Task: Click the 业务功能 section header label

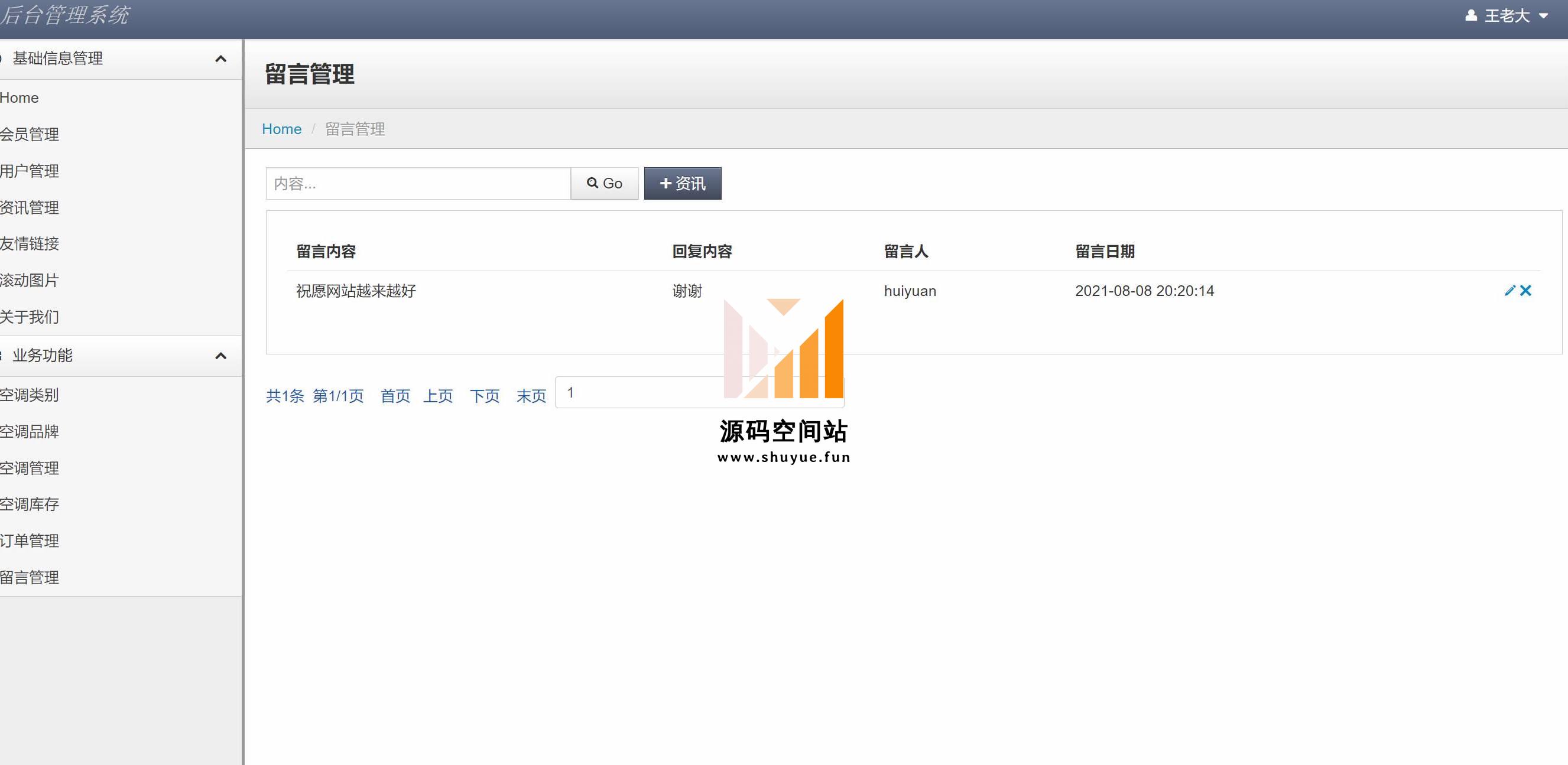Action: coord(43,356)
